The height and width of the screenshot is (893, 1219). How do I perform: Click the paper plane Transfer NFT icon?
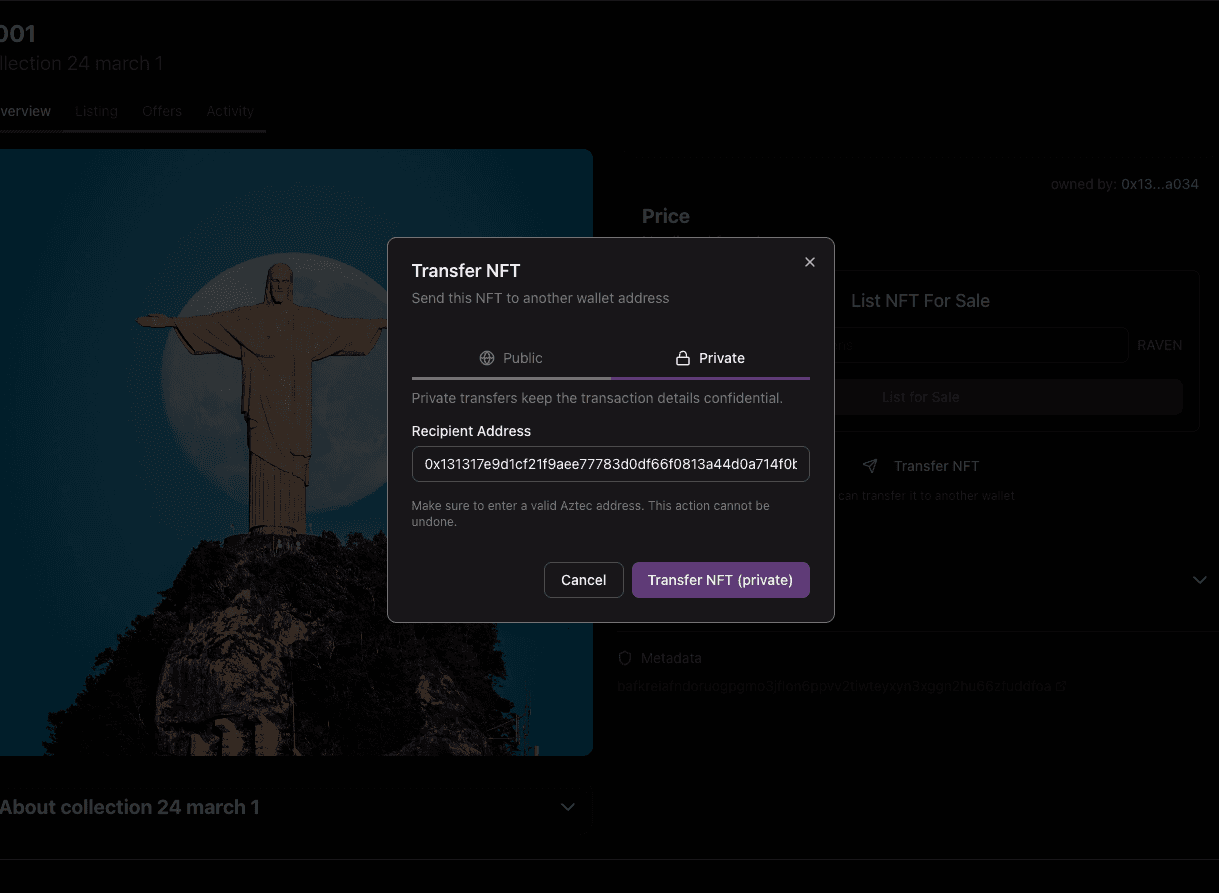[x=870, y=466]
